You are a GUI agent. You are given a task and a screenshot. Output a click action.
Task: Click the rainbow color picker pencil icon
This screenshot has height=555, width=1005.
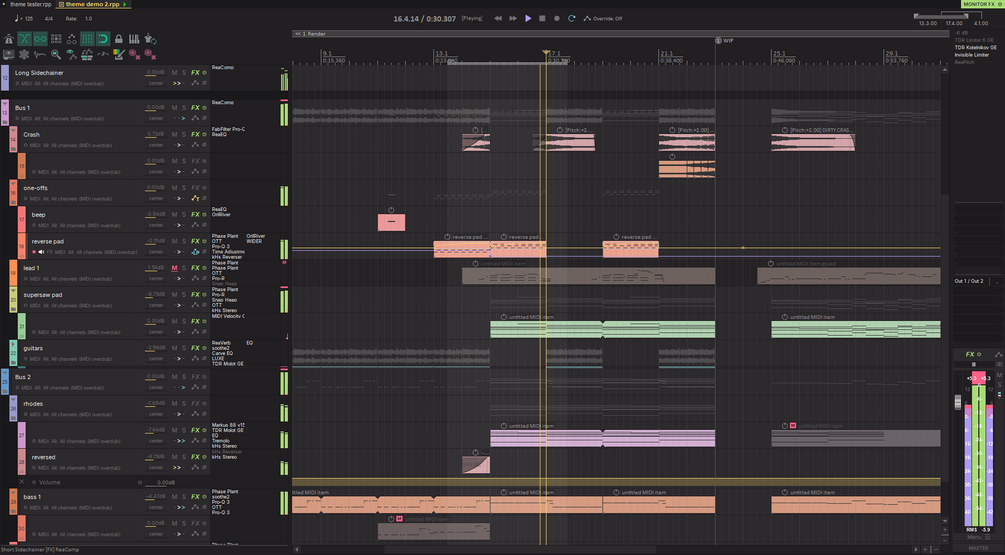[x=119, y=54]
